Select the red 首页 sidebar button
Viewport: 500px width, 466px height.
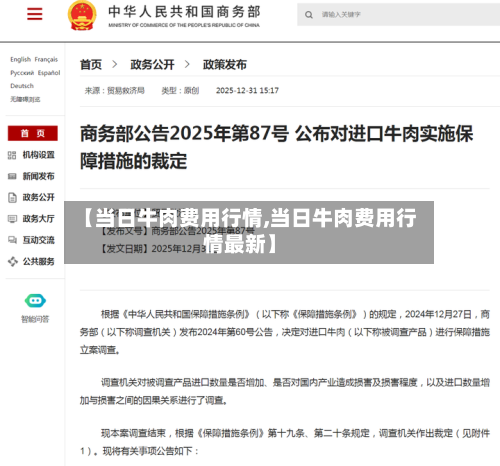[x=33, y=133]
